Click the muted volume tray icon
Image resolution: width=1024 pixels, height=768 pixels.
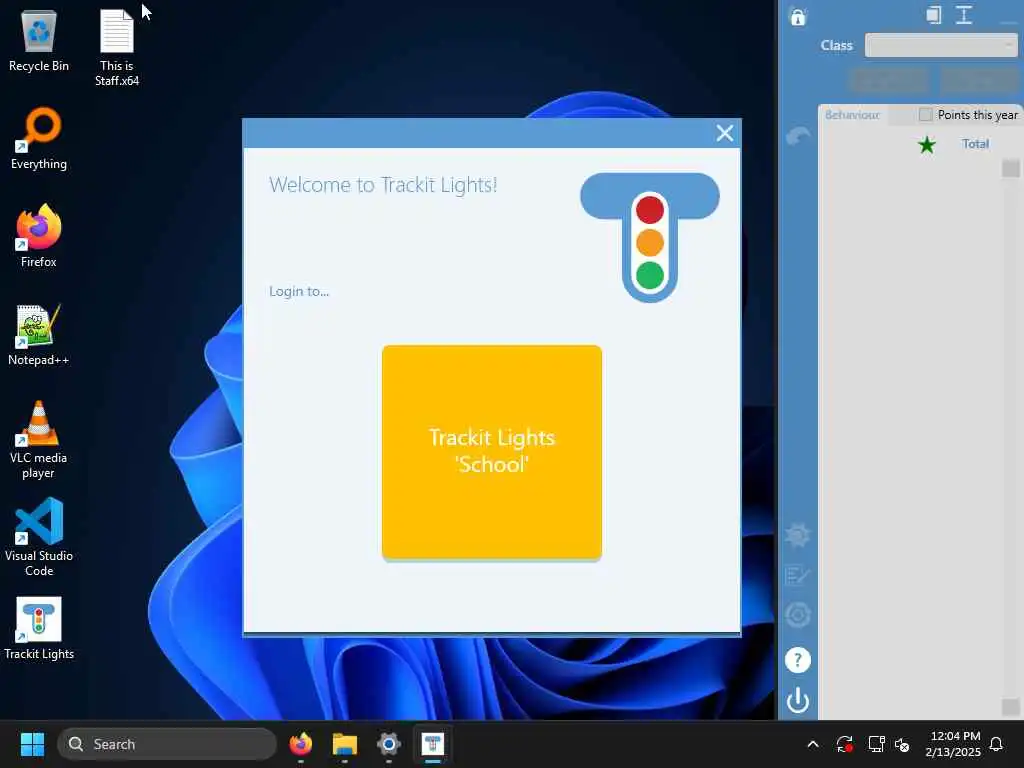pyautogui.click(x=903, y=744)
